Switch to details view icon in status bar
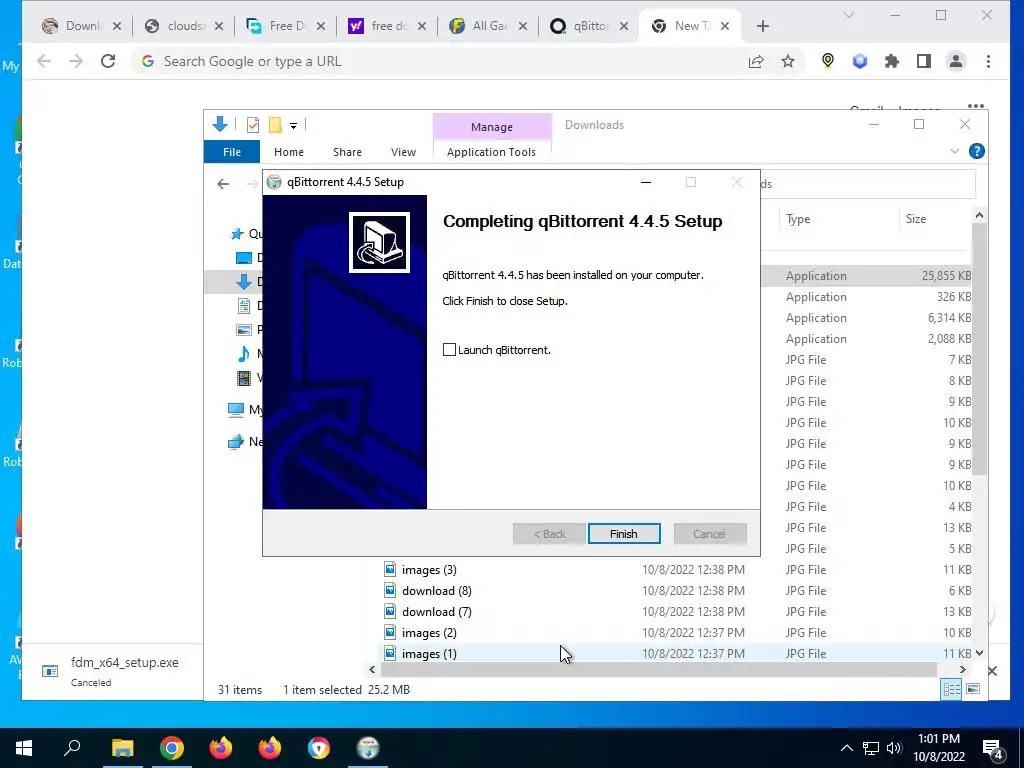Image resolution: width=1024 pixels, height=768 pixels. point(952,689)
